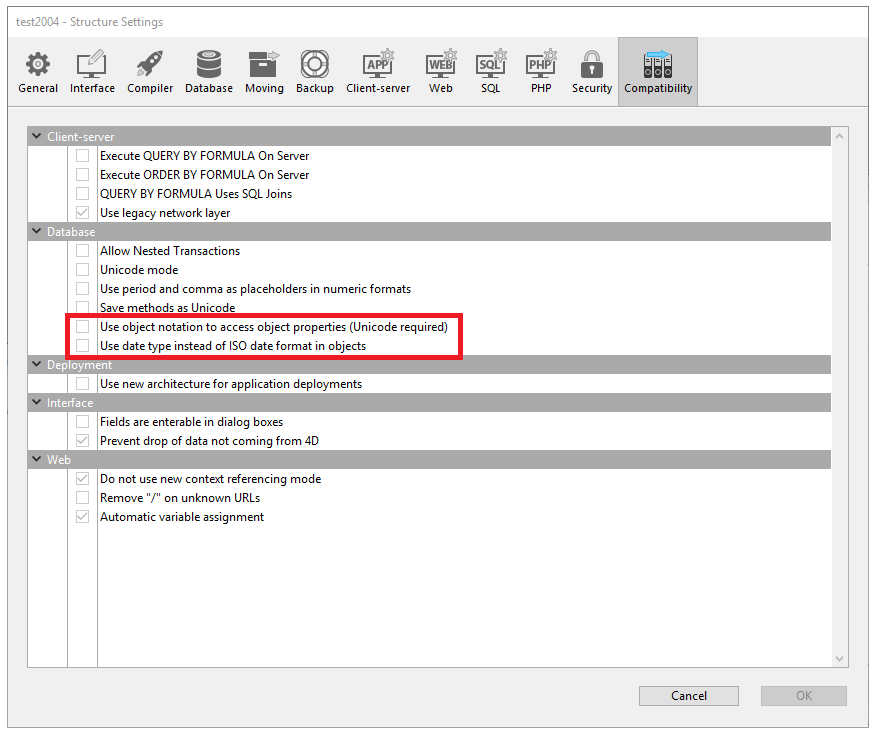878x736 pixels.
Task: Click the Cancel button
Action: pos(689,696)
